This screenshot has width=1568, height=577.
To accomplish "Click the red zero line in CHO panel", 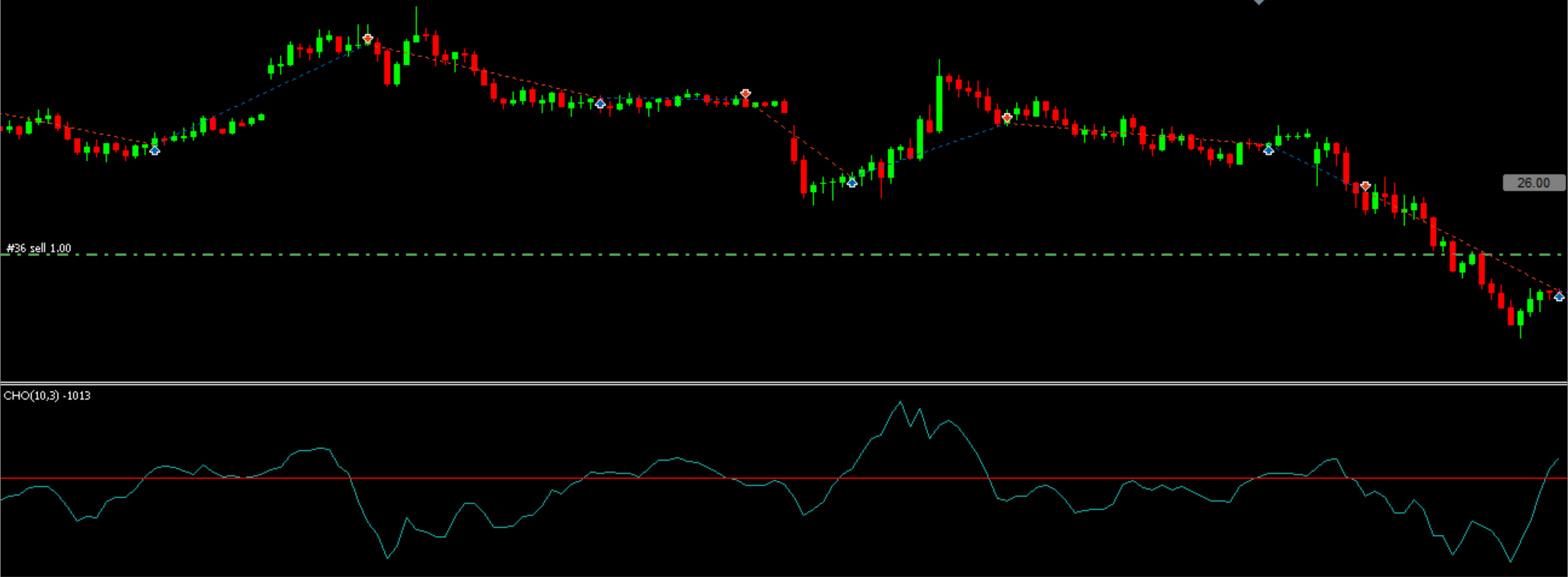I will (x=784, y=478).
